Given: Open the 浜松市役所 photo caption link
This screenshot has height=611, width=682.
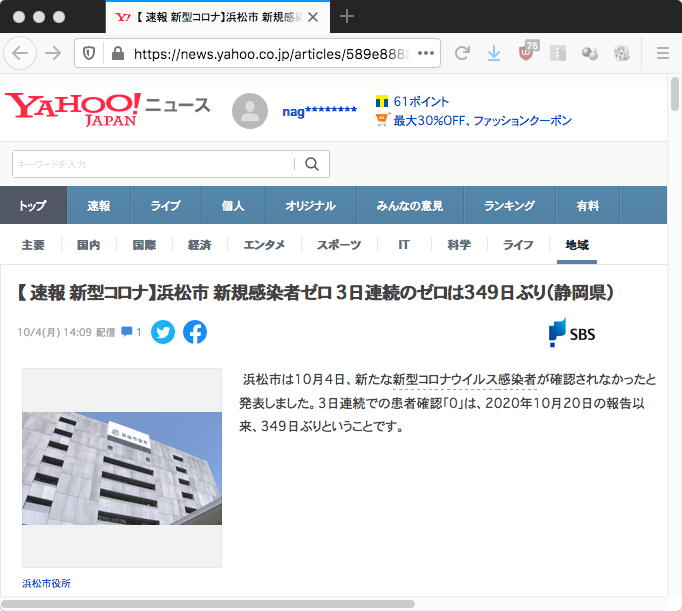Looking at the screenshot, I should (x=46, y=583).
